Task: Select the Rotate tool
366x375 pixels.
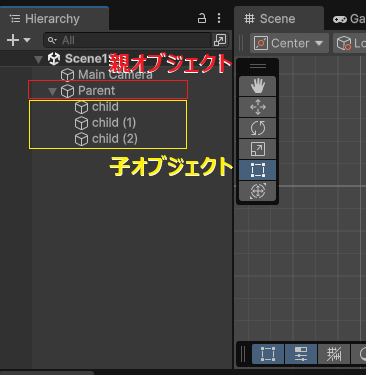Action: click(x=257, y=128)
